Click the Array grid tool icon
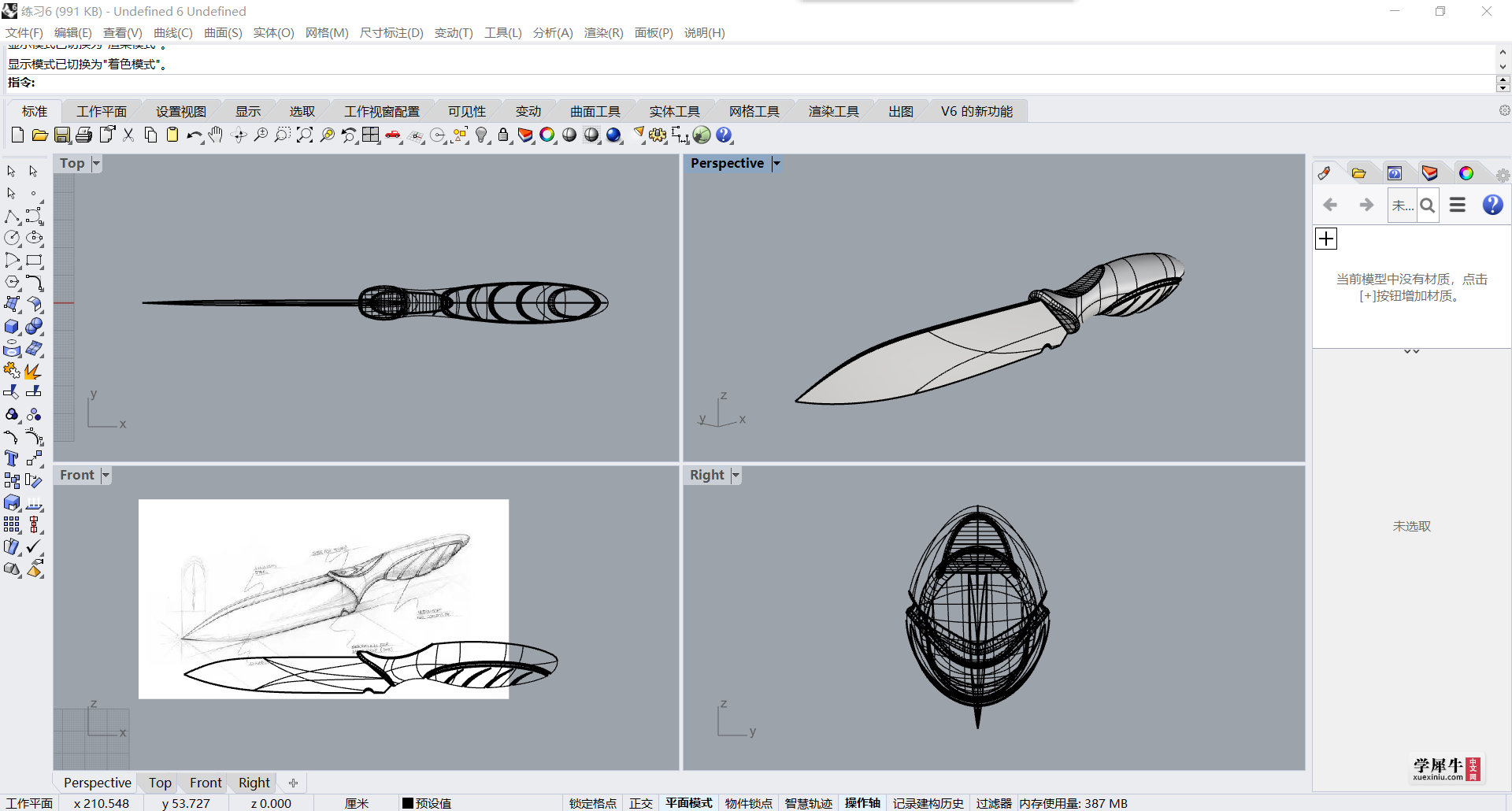The width and height of the screenshot is (1512, 811). click(12, 524)
